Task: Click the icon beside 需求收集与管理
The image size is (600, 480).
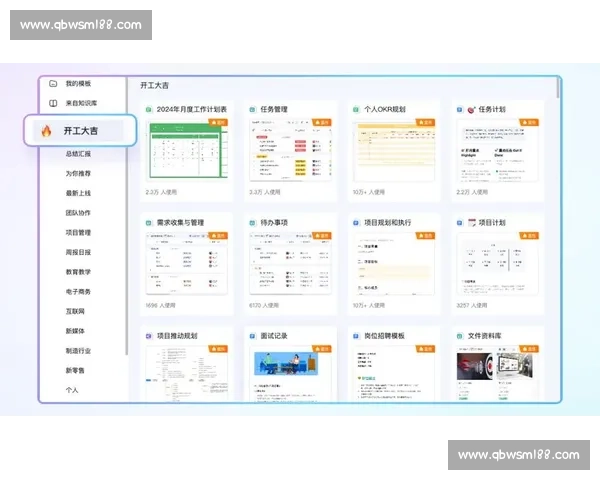Action: (148, 223)
